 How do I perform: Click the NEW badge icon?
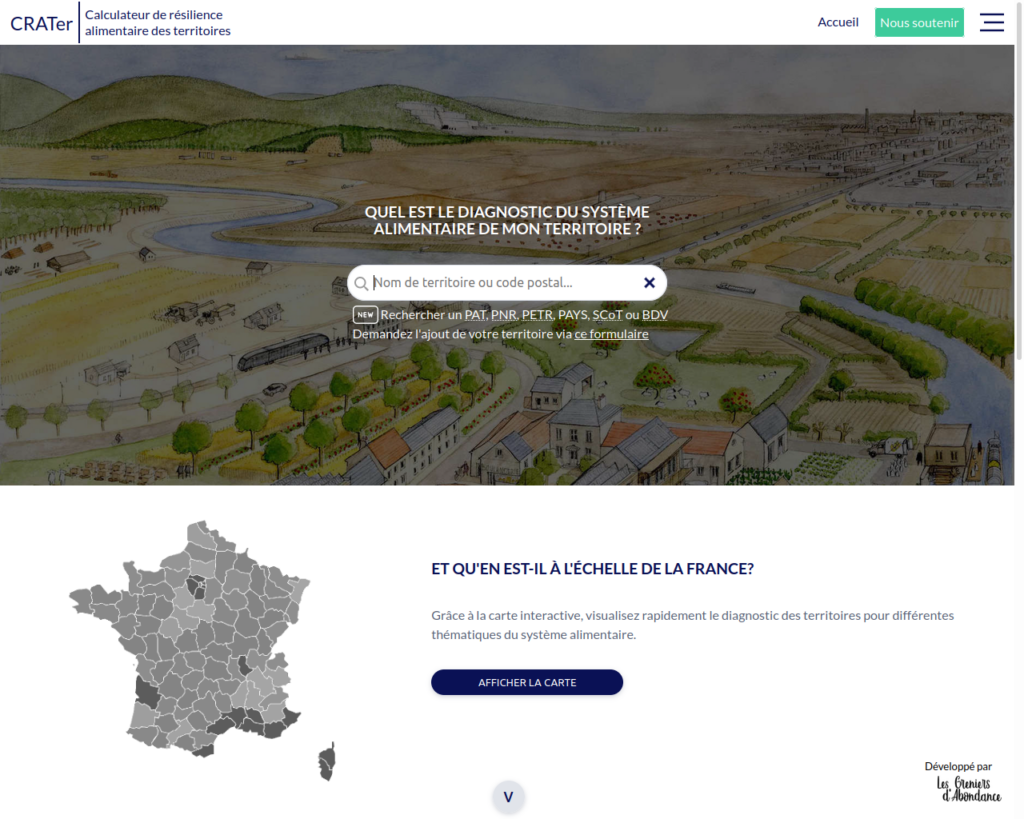[365, 314]
